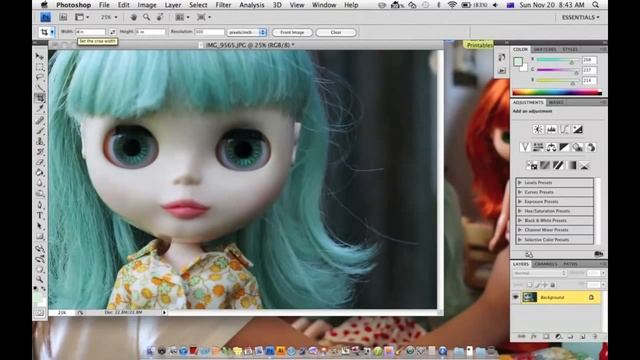Add a Levels adjustment

(x=551, y=129)
